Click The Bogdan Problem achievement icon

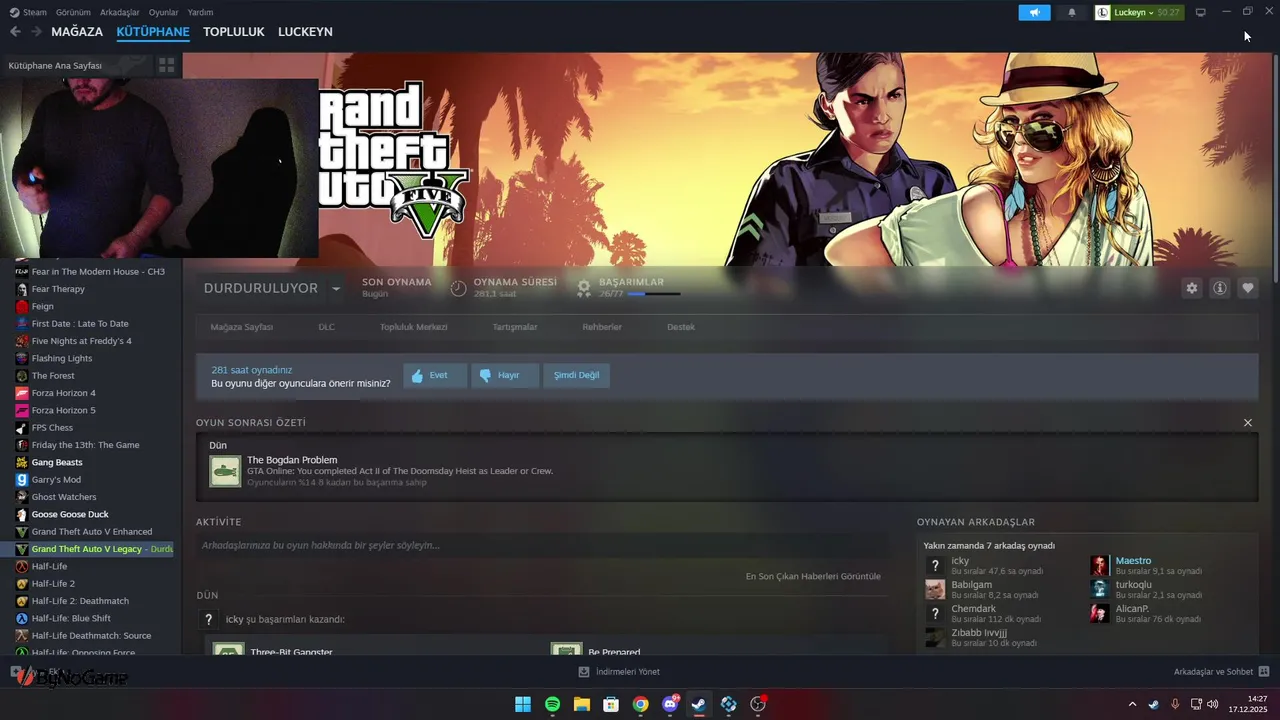tap(225, 471)
